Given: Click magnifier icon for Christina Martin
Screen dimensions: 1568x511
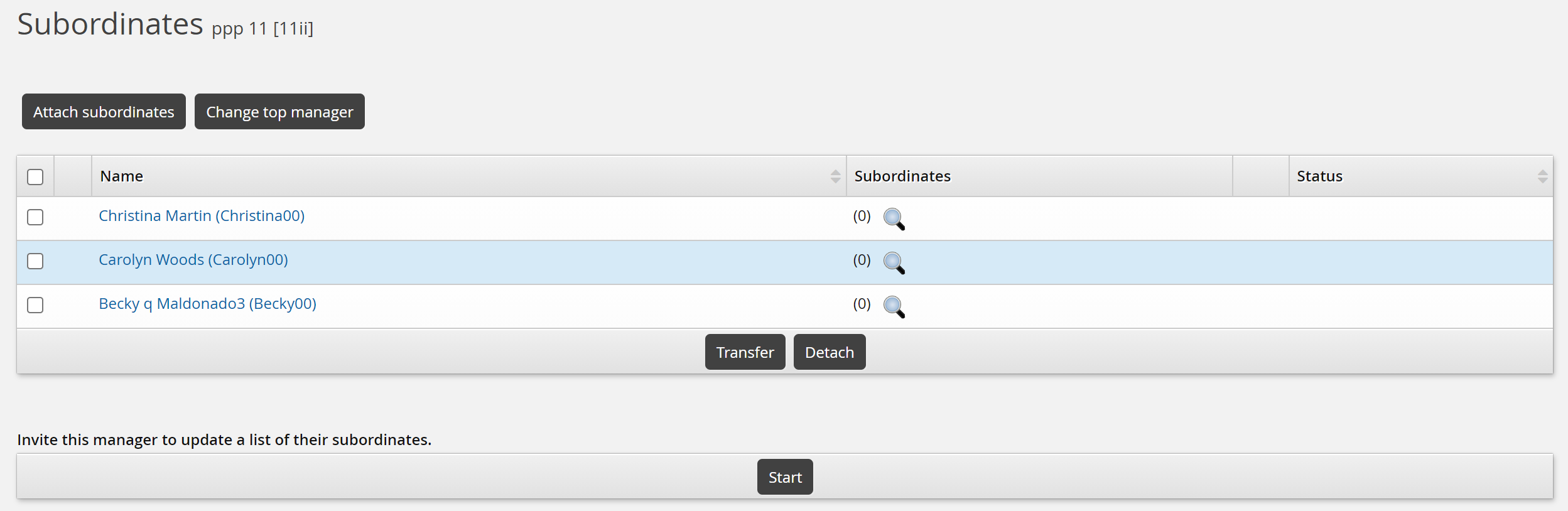Looking at the screenshot, I should [894, 218].
